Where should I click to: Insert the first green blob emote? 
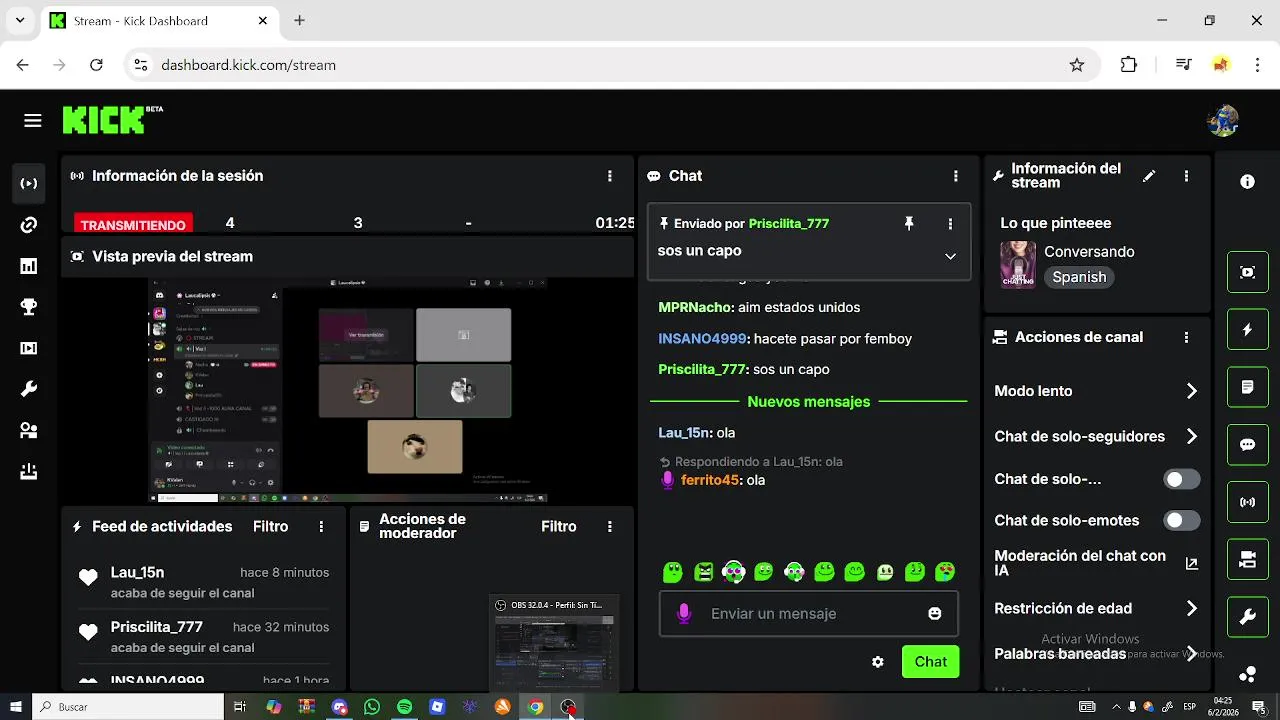[673, 572]
